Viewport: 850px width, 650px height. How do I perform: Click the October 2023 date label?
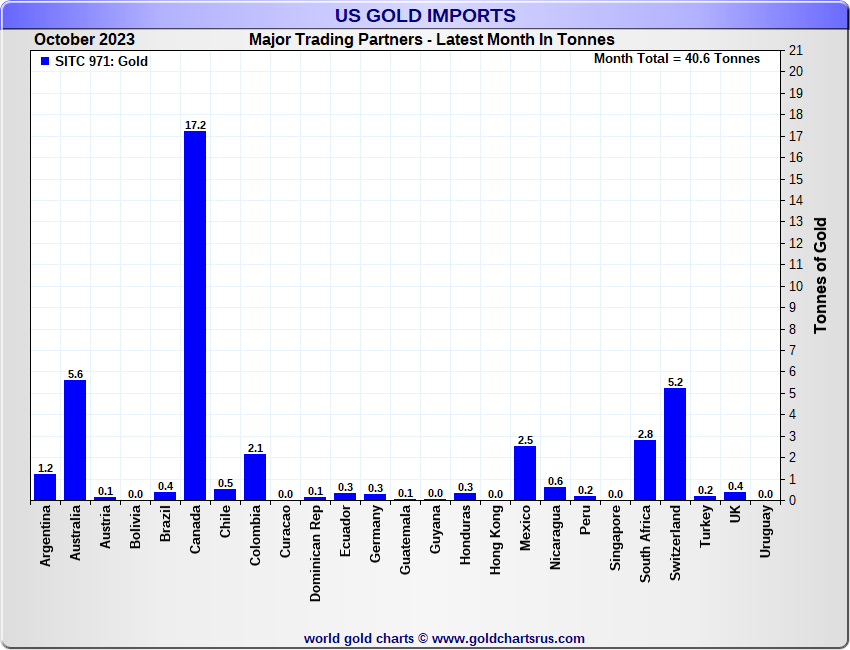click(84, 40)
